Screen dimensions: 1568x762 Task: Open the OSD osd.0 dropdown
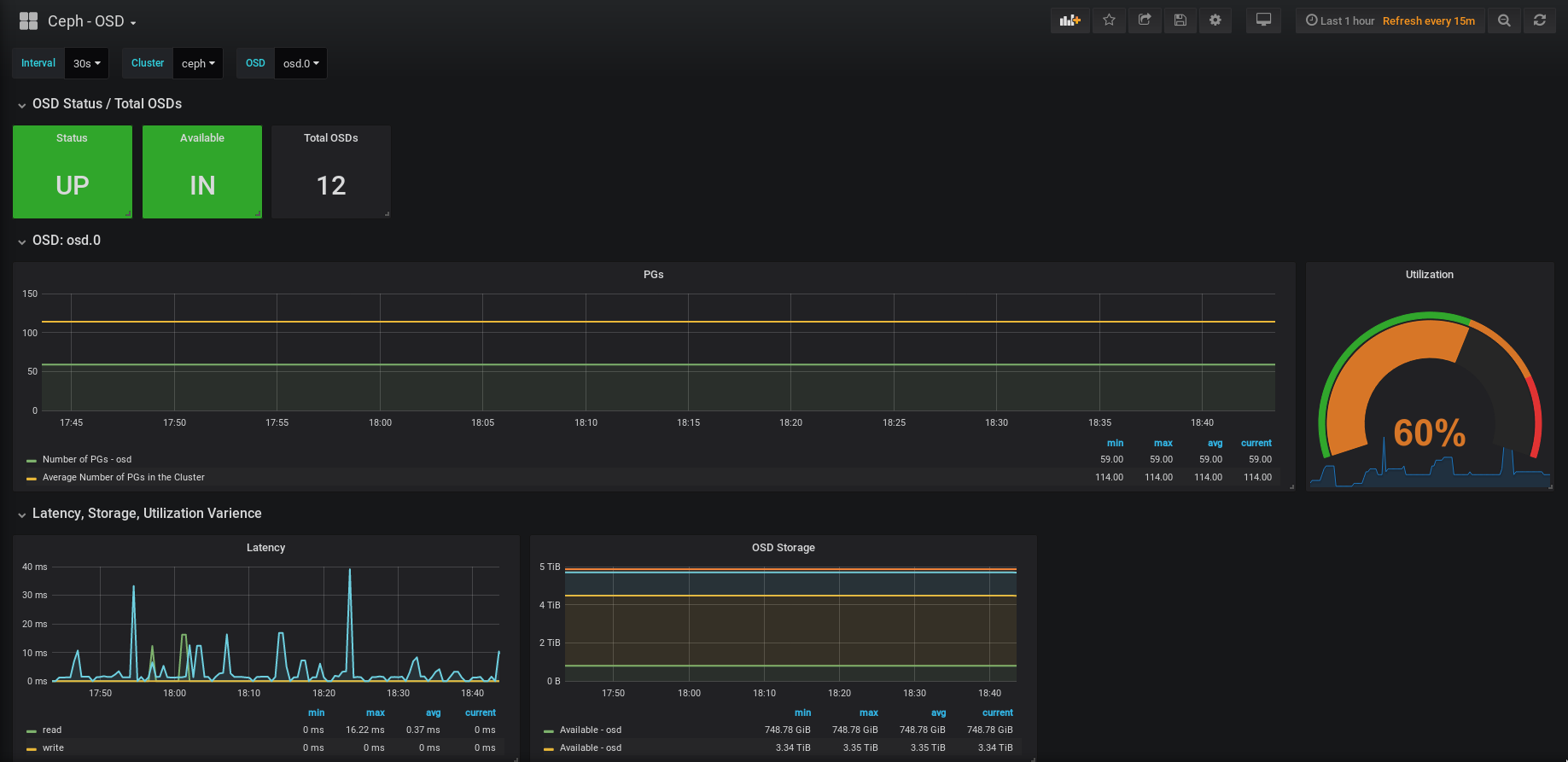pos(300,63)
